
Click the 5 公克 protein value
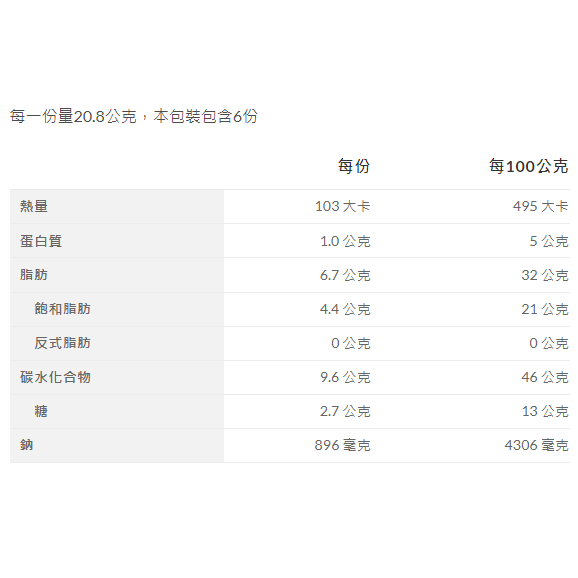point(549,241)
